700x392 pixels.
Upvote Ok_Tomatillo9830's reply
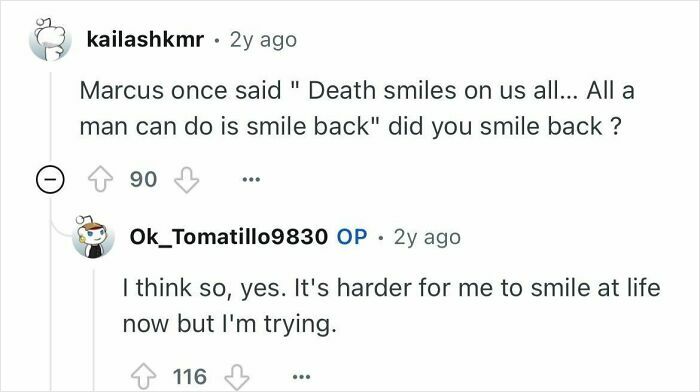tap(143, 377)
